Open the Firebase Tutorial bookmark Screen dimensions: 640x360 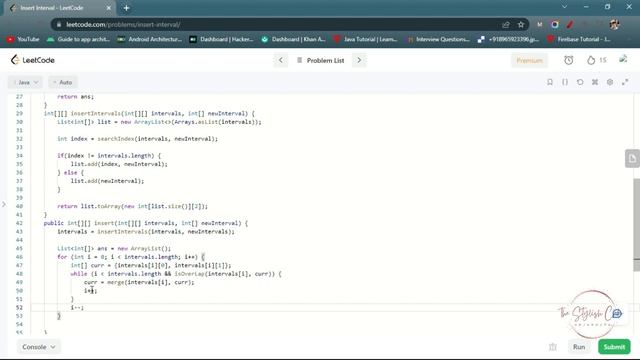[579, 39]
